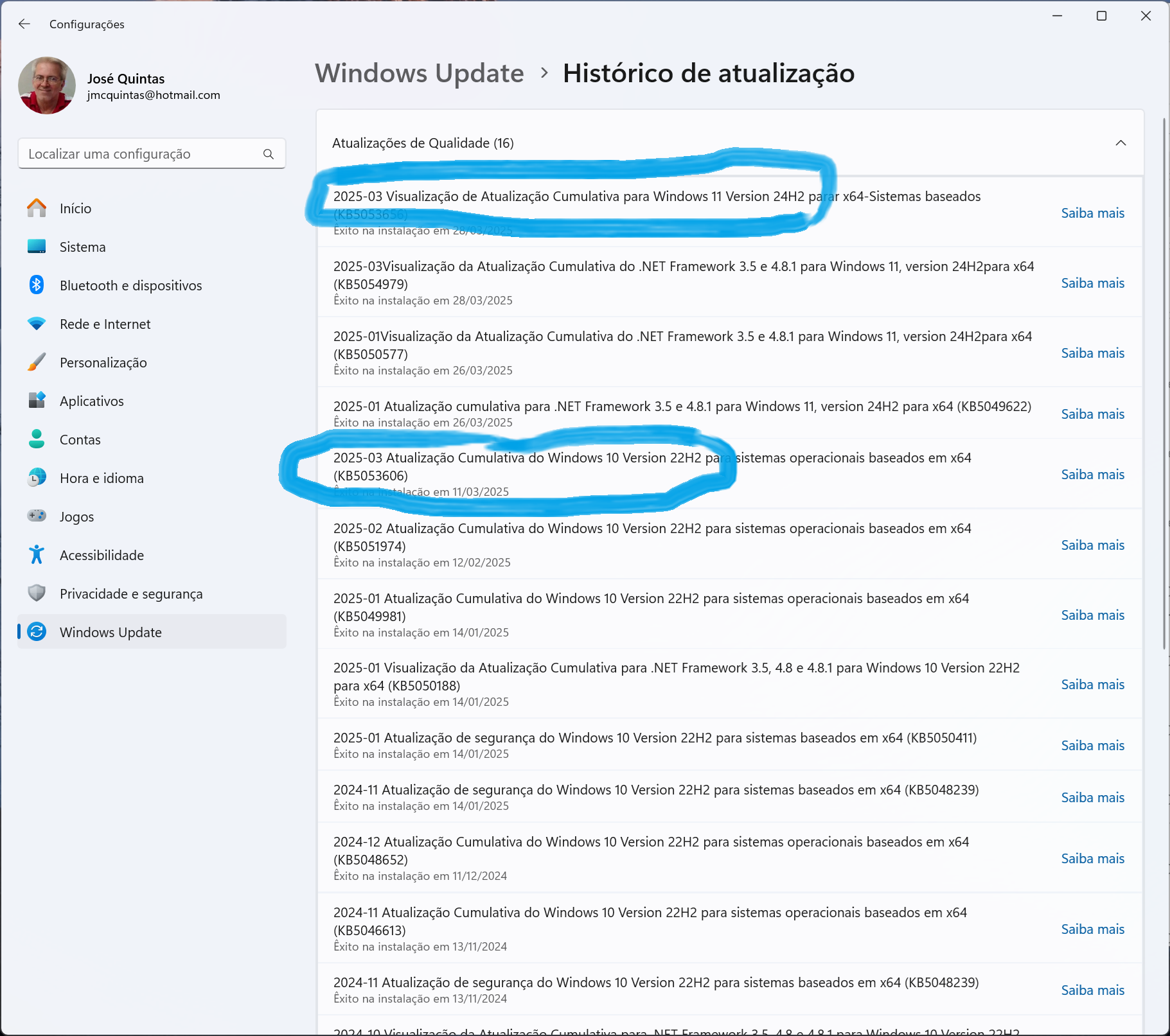The height and width of the screenshot is (1036, 1170).
Task: Select Windows Update in the sidebar
Action: click(x=152, y=632)
